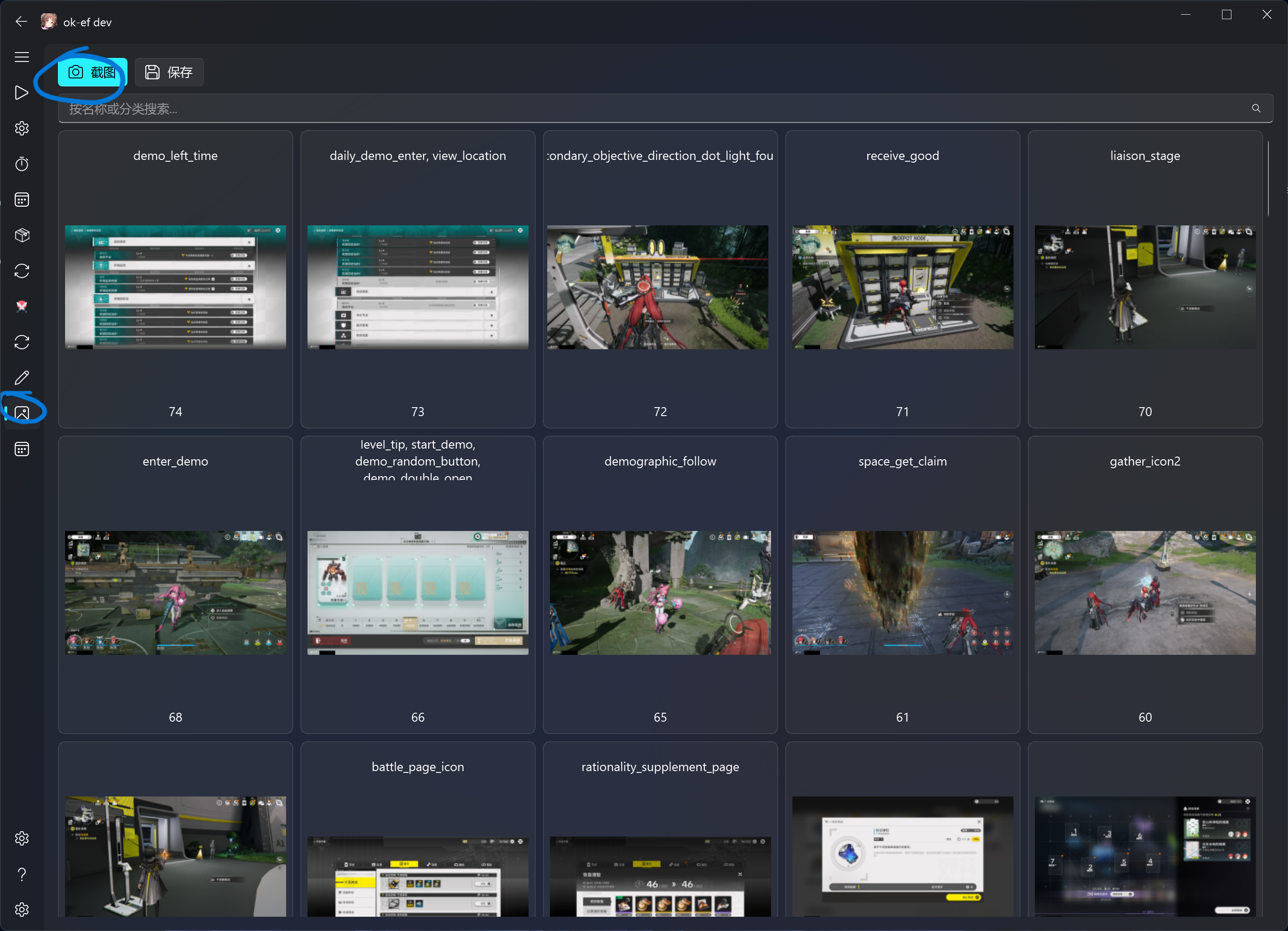This screenshot has width=1288, height=931.
Task: Open gear icon below the play icon
Action: (21, 128)
